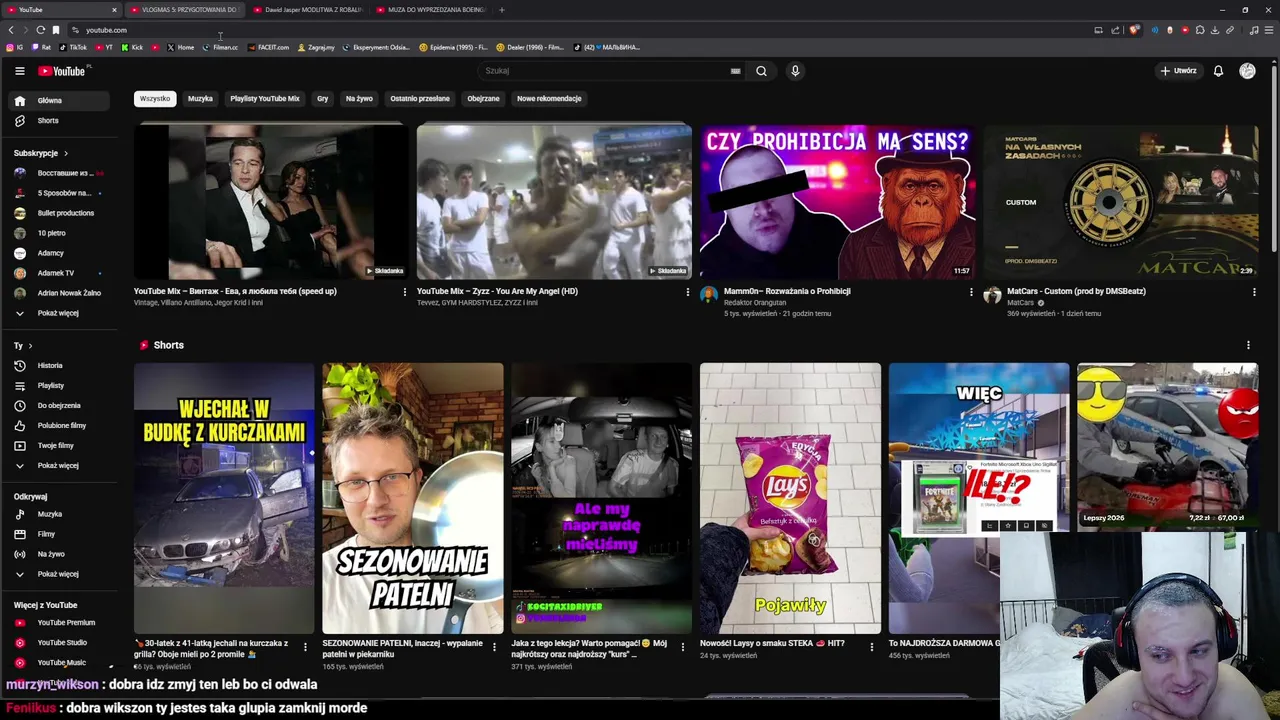Open Polubione filmy liked videos
This screenshot has height=720, width=1280.
[60, 425]
